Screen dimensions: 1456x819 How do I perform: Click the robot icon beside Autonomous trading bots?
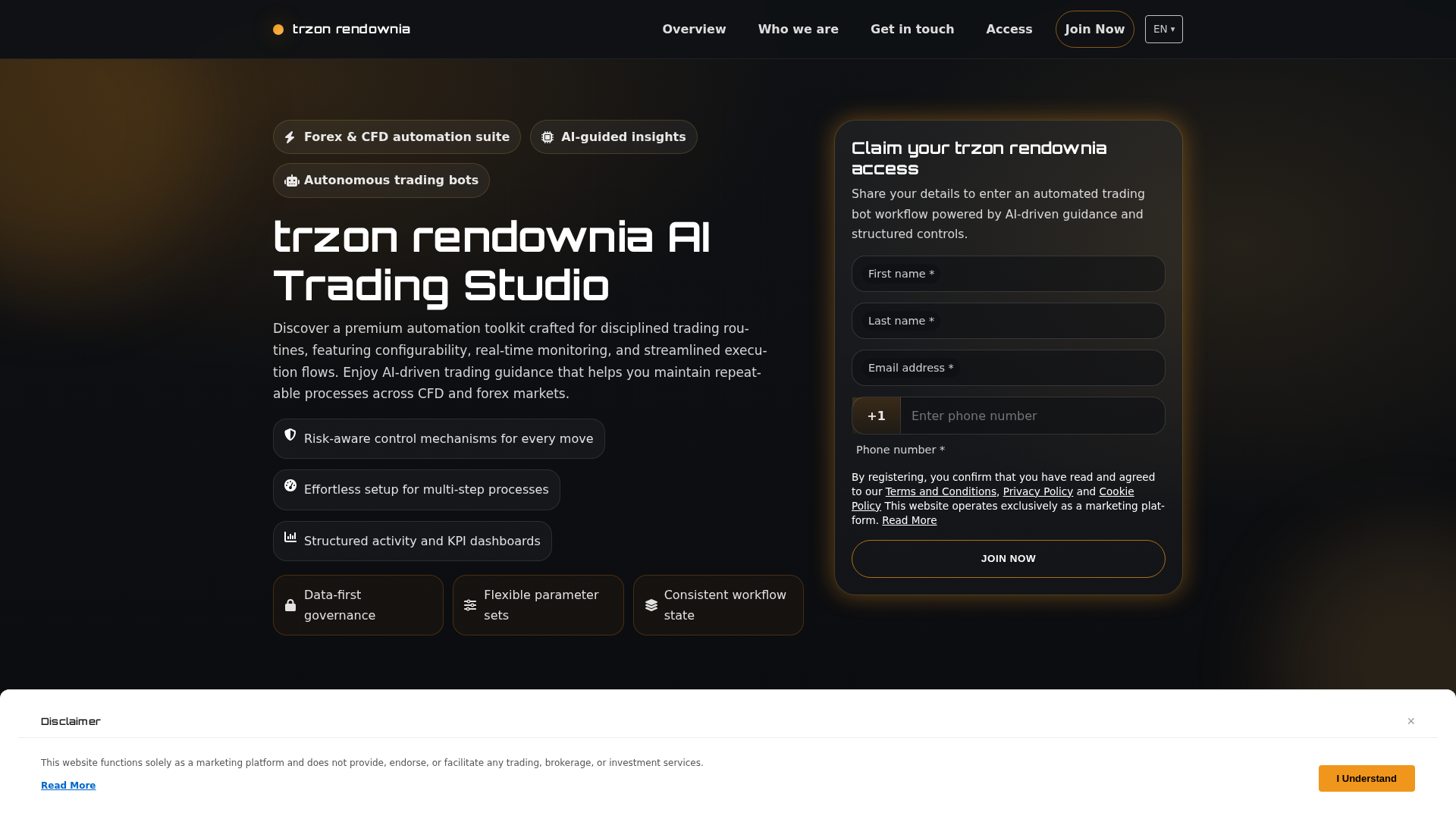click(x=292, y=180)
